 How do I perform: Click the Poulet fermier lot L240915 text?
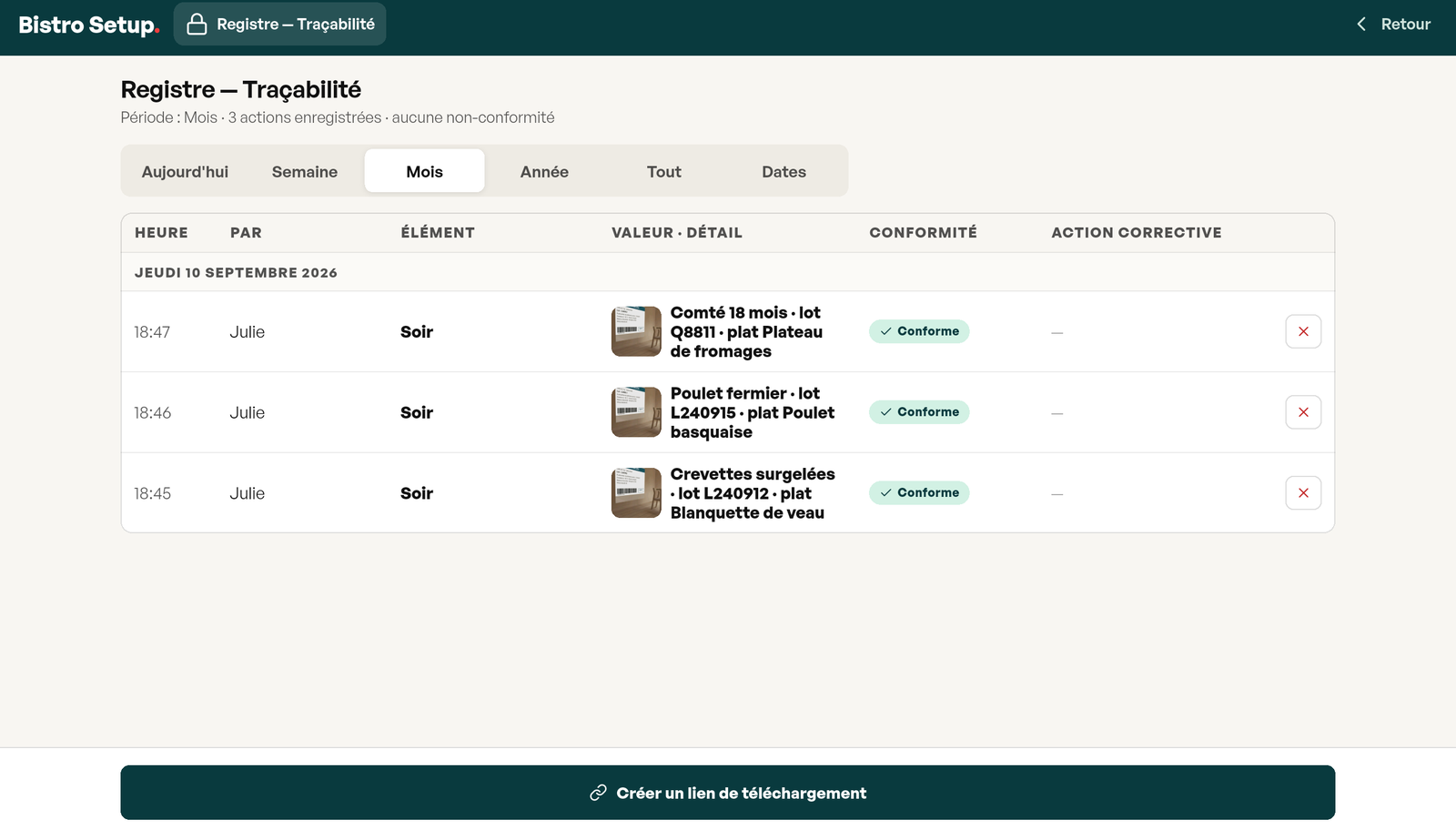(x=753, y=412)
